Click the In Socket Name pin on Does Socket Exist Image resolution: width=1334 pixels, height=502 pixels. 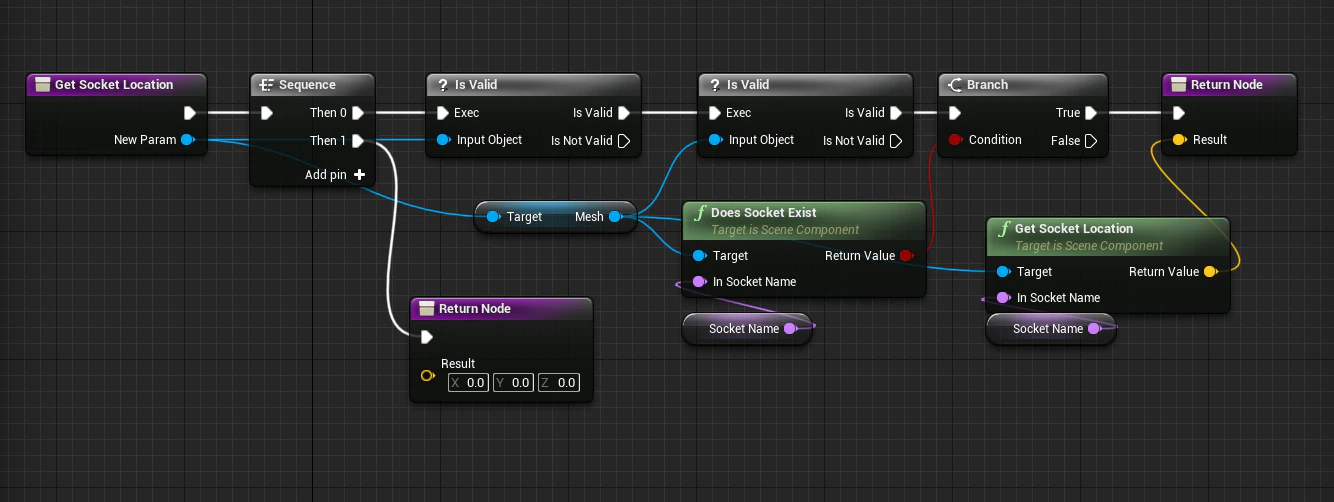tap(699, 282)
